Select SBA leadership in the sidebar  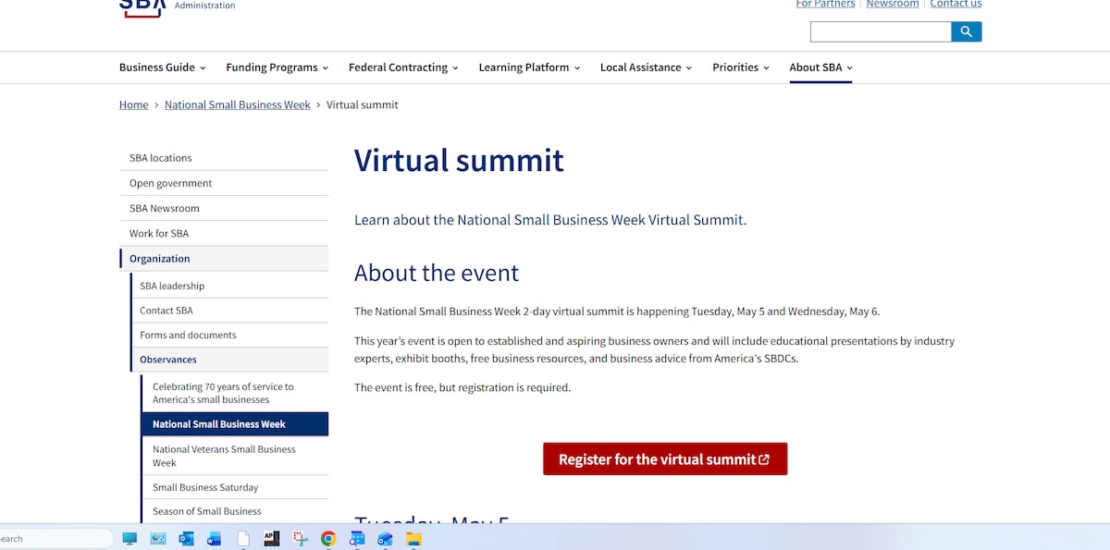[229, 286]
